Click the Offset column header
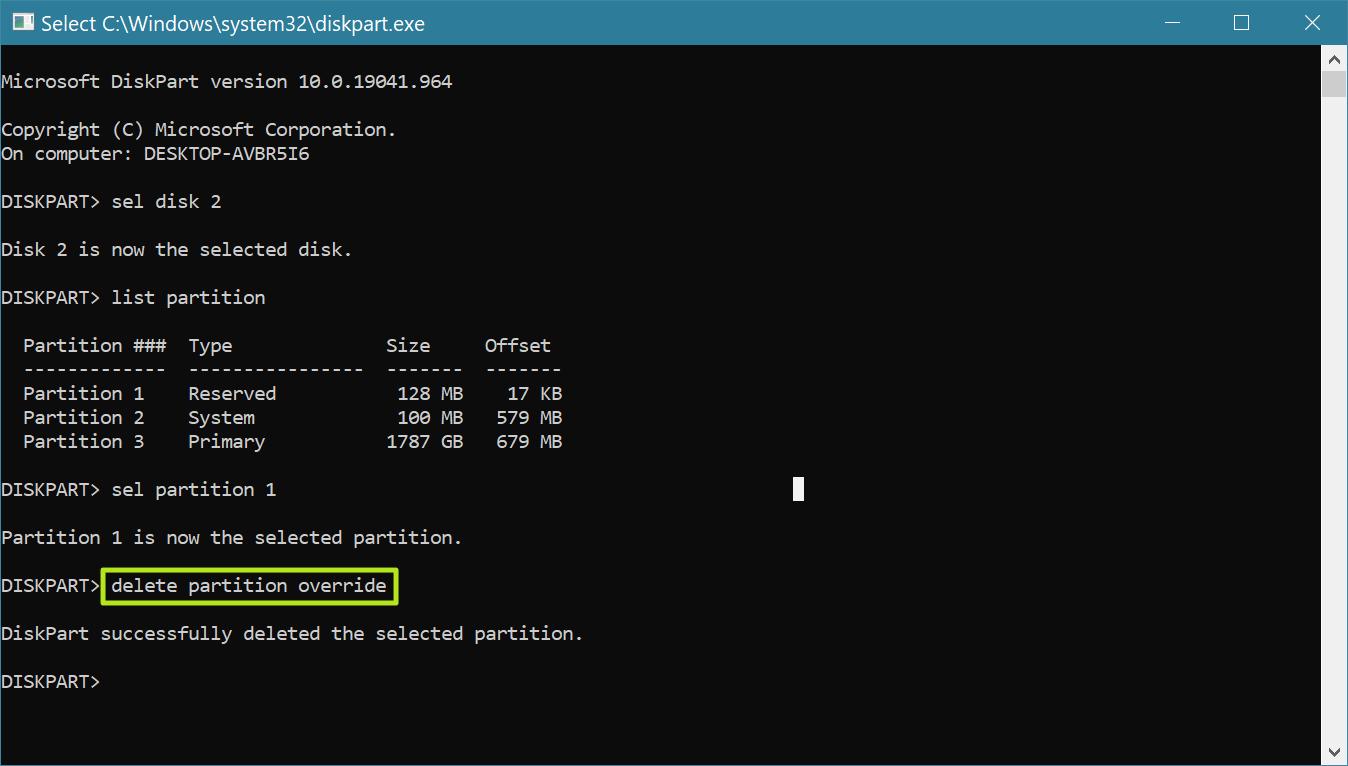 (517, 345)
